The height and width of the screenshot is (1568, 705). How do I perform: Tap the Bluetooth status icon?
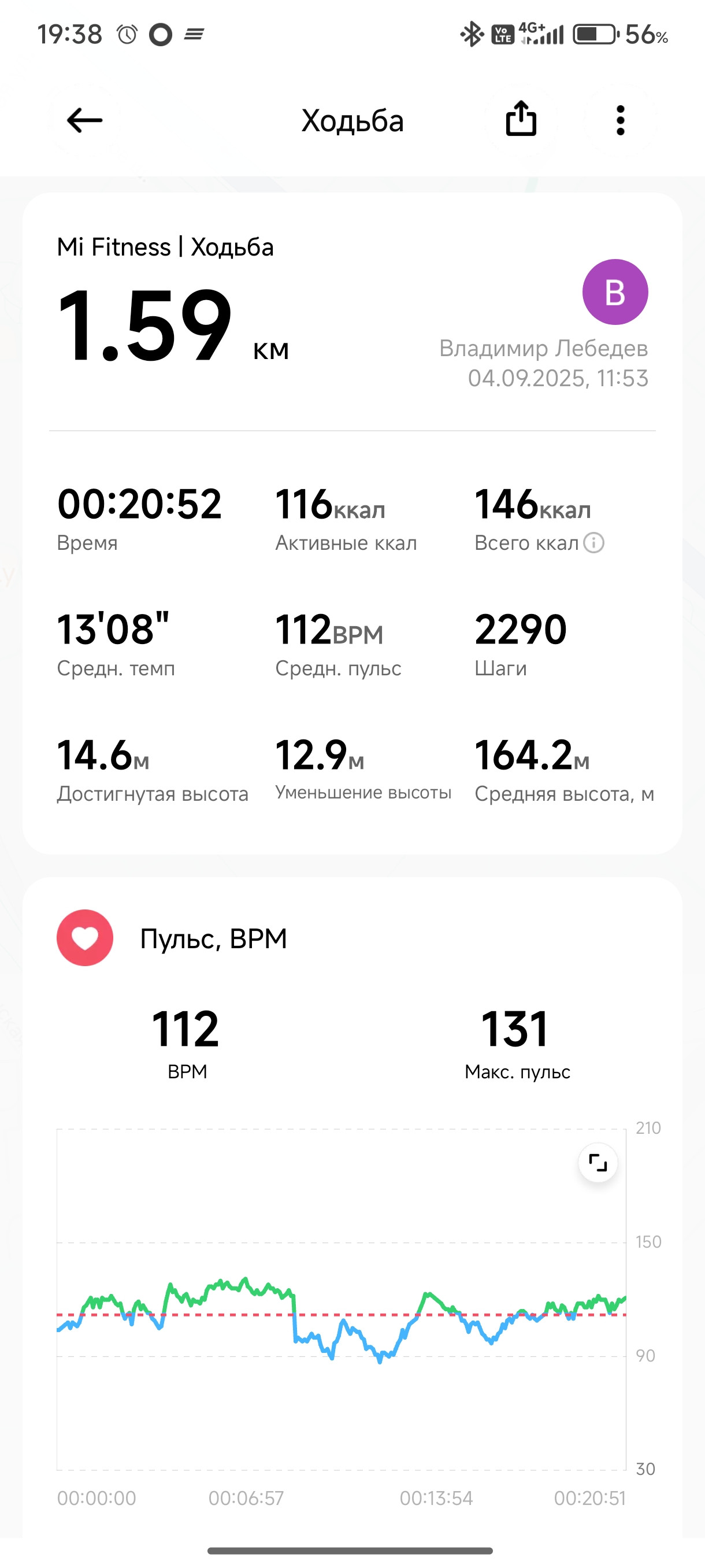click(471, 35)
